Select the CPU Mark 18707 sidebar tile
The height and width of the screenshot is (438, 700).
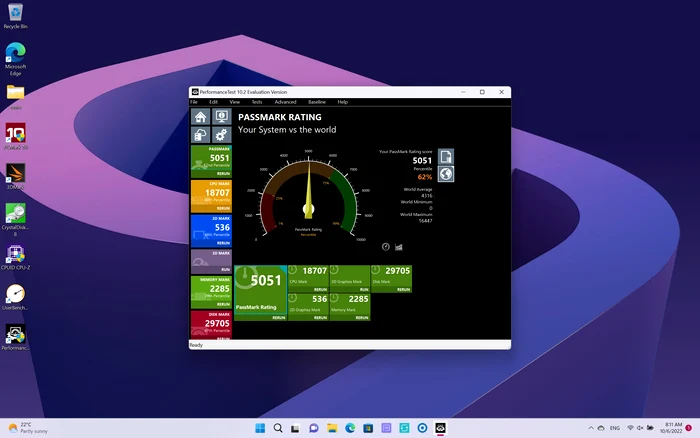pos(211,196)
